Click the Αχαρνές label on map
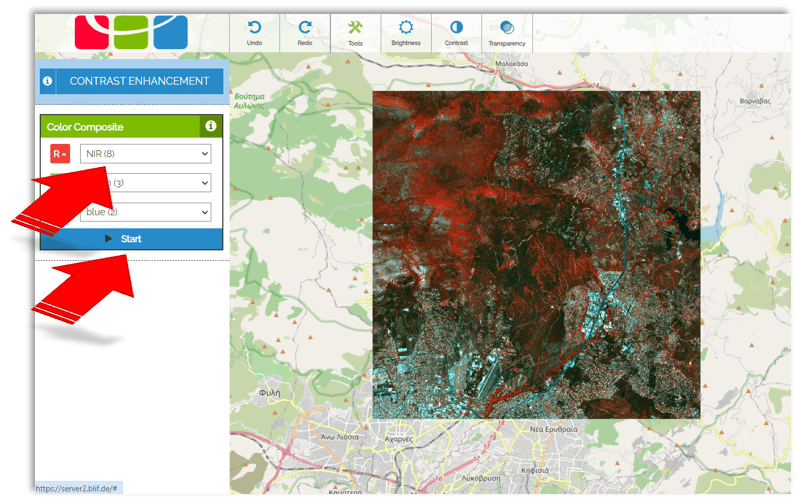The height and width of the screenshot is (499, 798). tap(398, 439)
